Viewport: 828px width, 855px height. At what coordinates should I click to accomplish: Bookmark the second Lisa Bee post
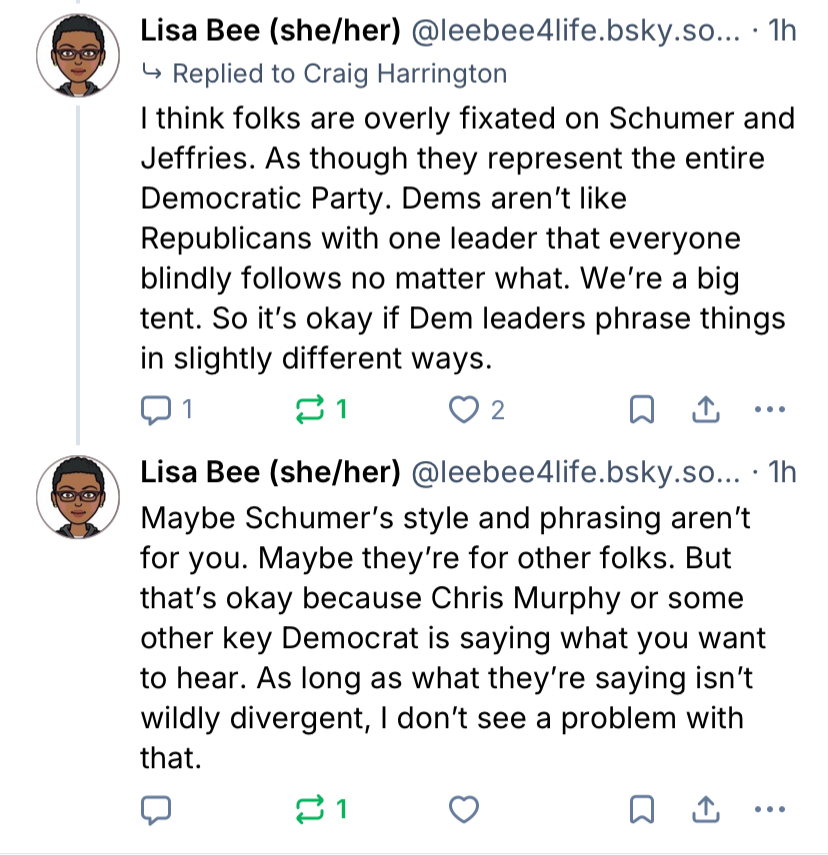[643, 809]
